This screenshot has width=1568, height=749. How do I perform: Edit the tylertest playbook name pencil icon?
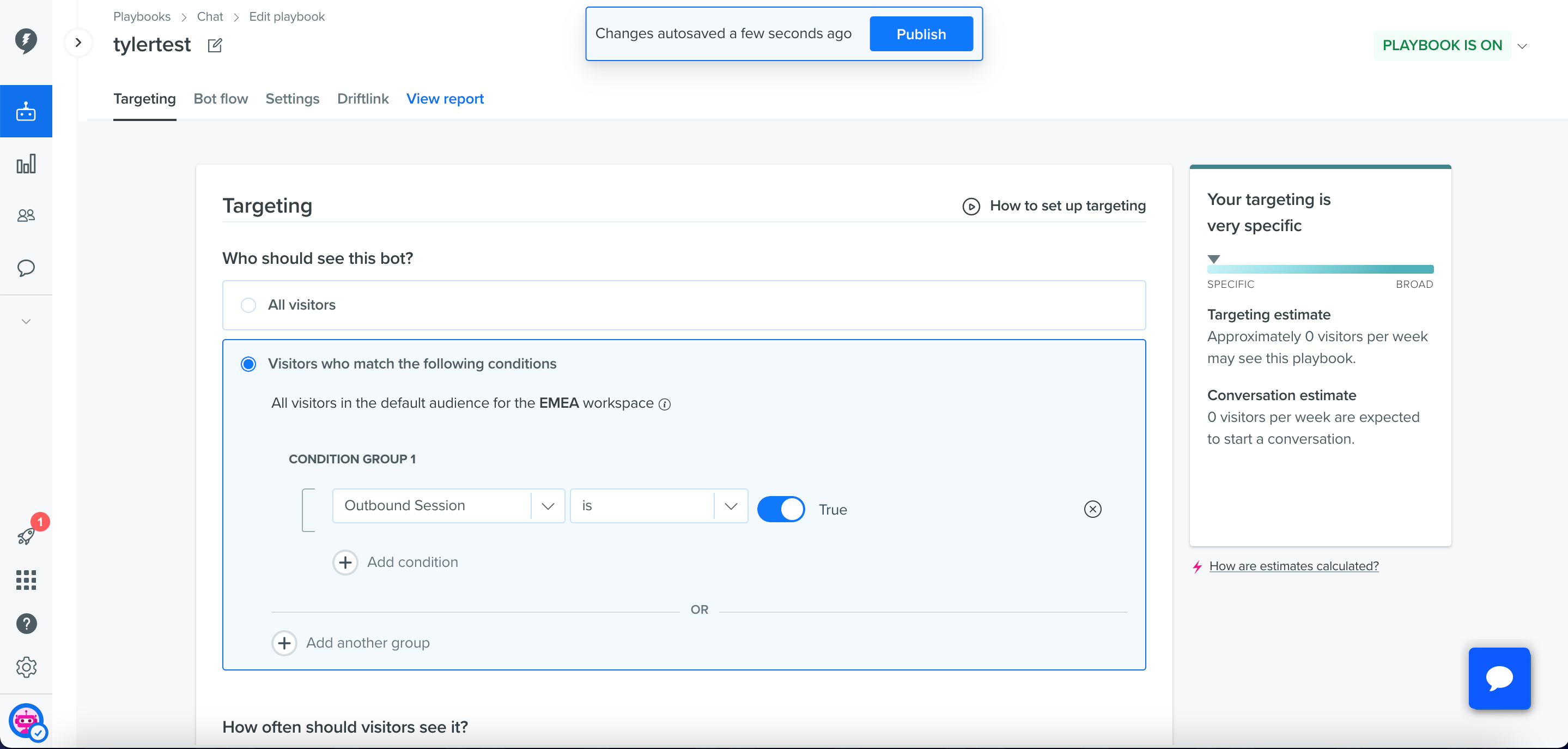tap(215, 45)
